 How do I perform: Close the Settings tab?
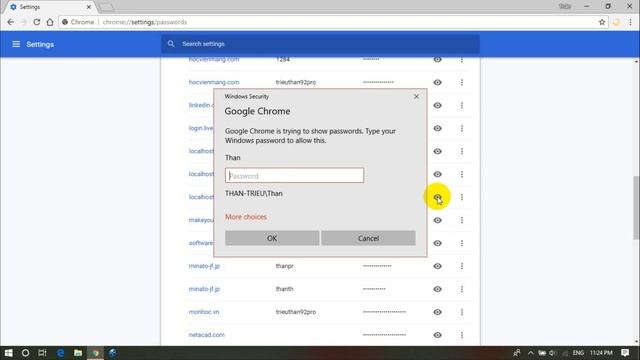point(89,7)
